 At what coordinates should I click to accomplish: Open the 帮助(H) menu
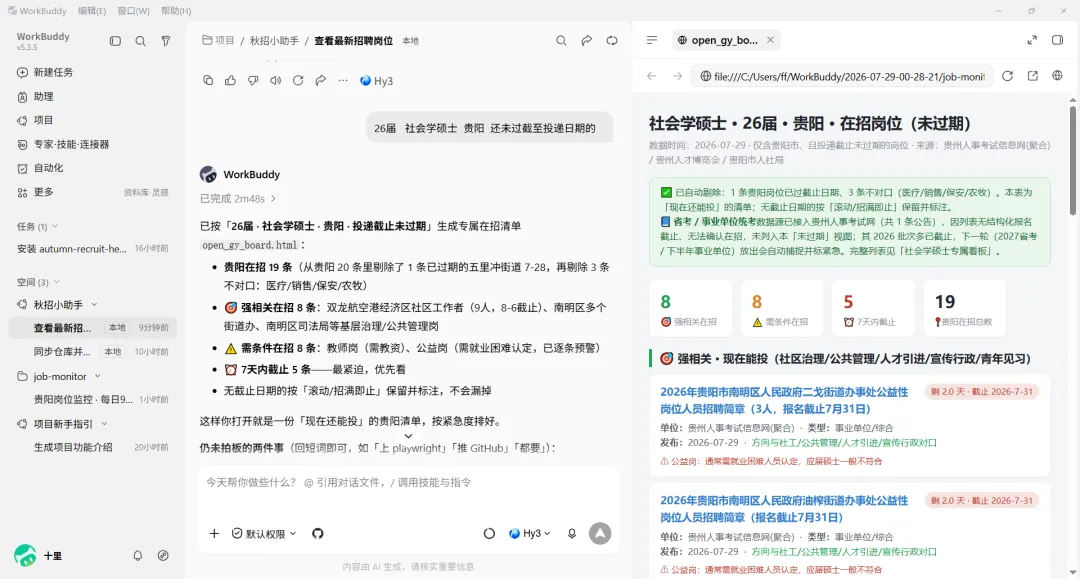coord(176,11)
